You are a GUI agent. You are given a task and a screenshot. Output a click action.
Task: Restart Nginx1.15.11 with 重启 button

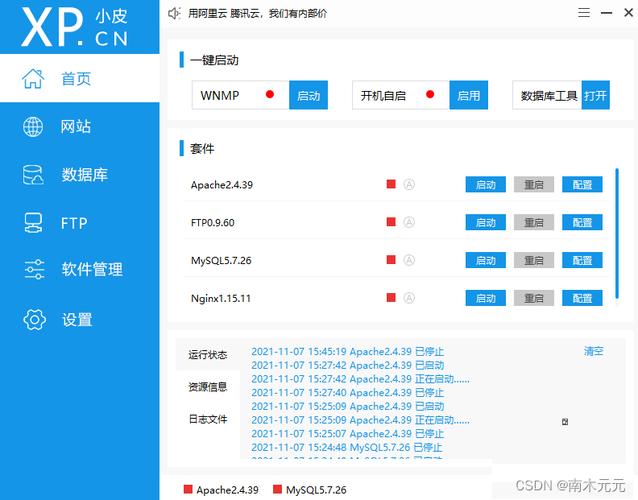coord(534,298)
